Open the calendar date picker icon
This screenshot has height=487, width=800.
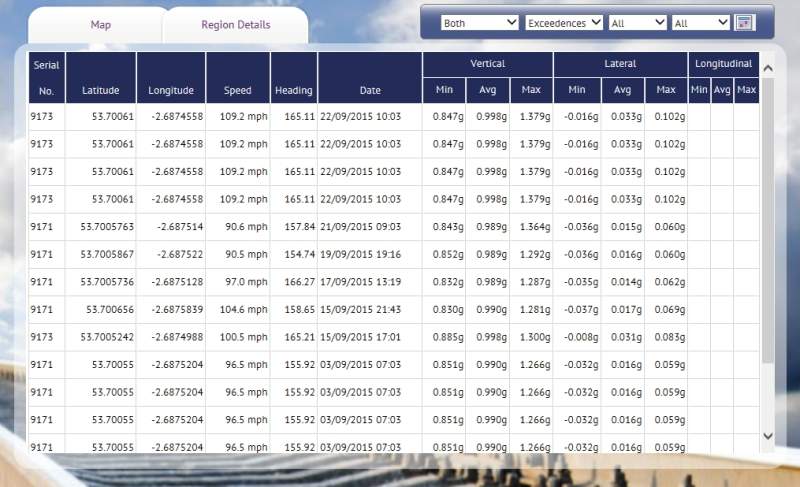point(744,22)
